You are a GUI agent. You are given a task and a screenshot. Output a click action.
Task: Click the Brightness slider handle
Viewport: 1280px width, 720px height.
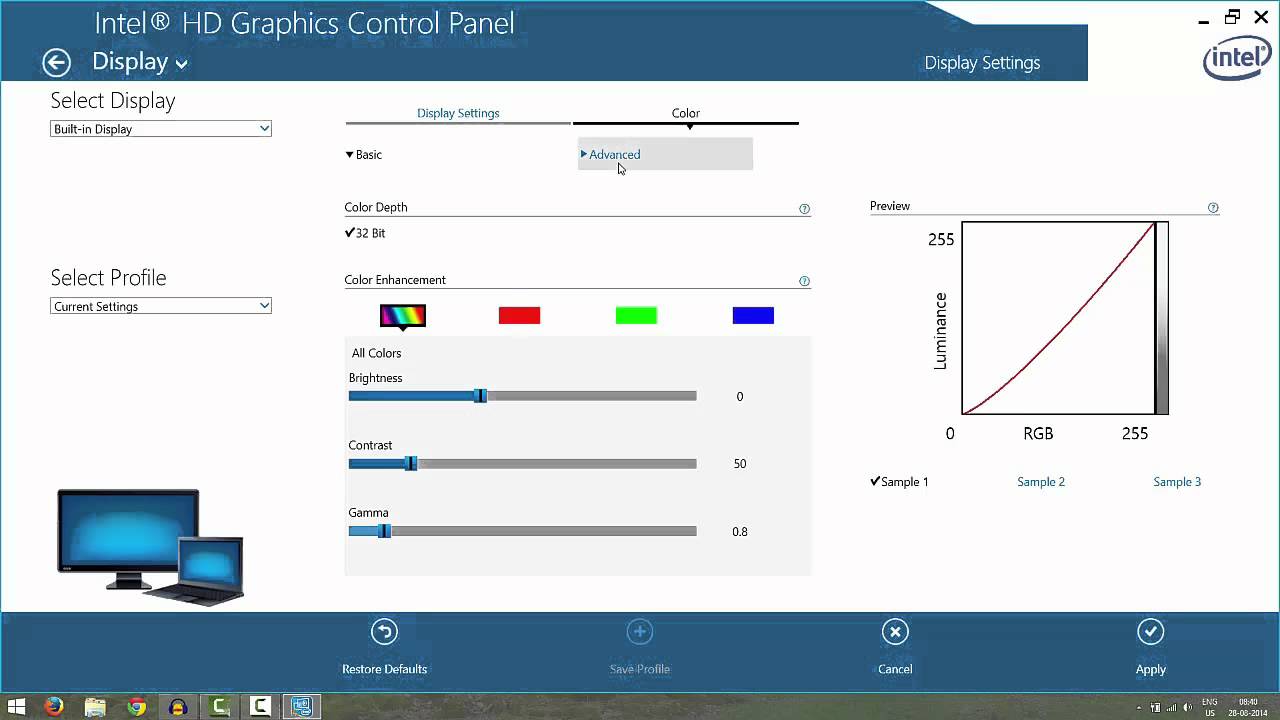(480, 396)
